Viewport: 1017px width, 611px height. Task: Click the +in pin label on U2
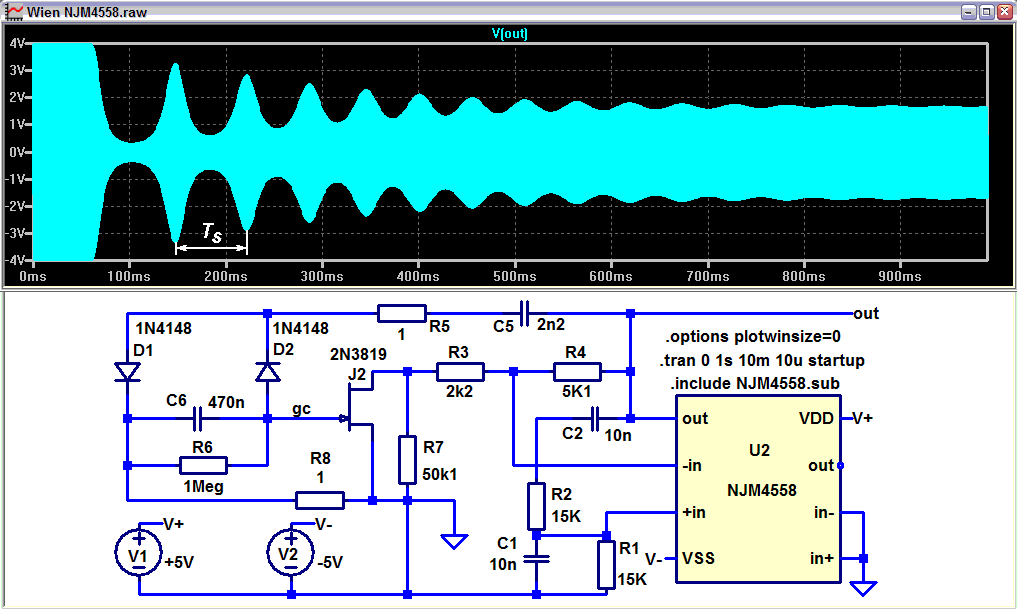click(x=693, y=512)
